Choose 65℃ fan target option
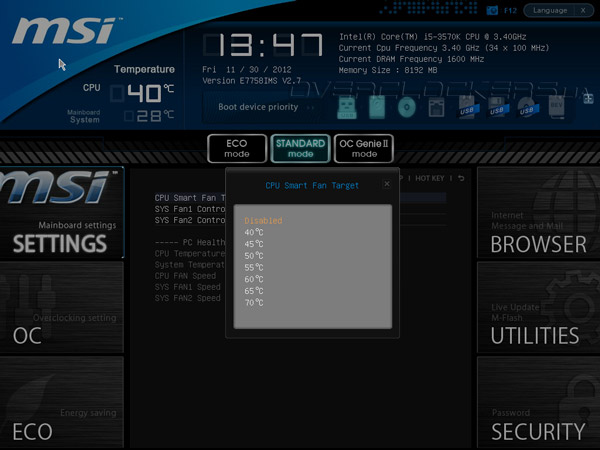 [254, 291]
